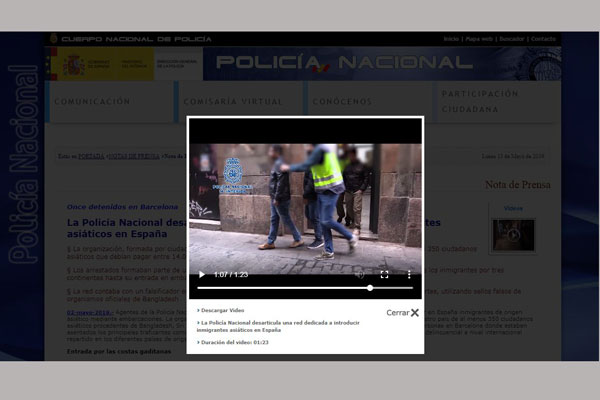Select the 'Nota de Prensa' heading
The height and width of the screenshot is (400, 600).
point(518,185)
